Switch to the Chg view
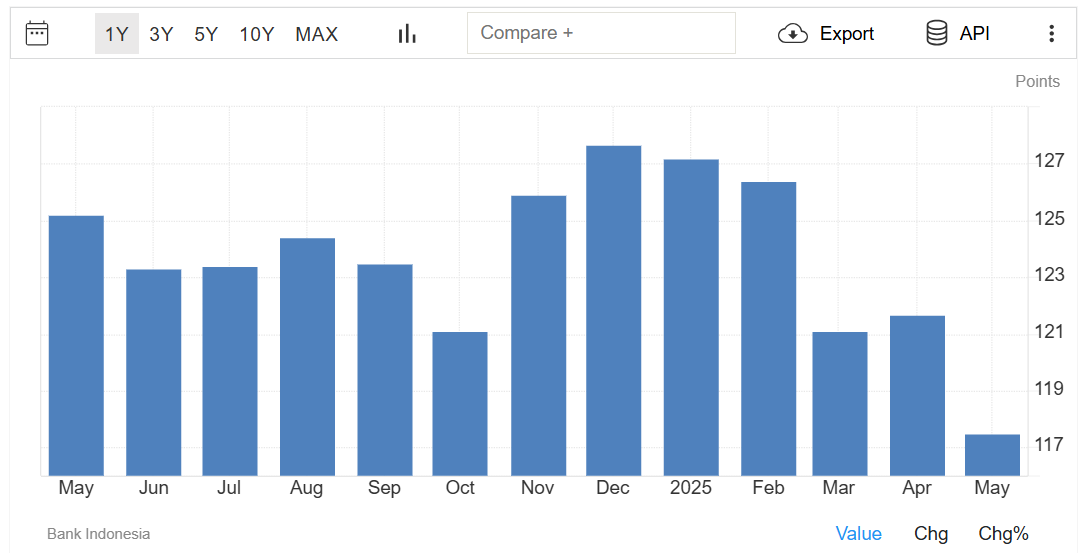Image resolution: width=1085 pixels, height=553 pixels. 931,534
